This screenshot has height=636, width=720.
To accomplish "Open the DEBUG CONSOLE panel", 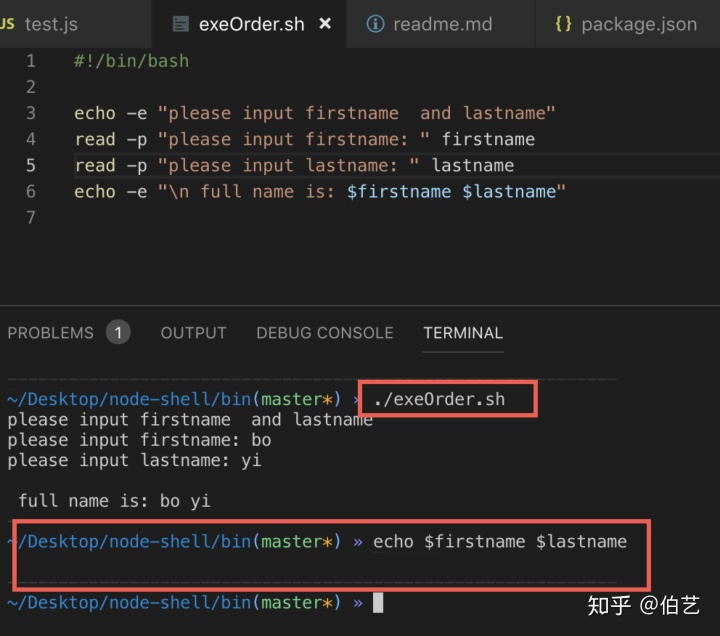I will click(325, 333).
